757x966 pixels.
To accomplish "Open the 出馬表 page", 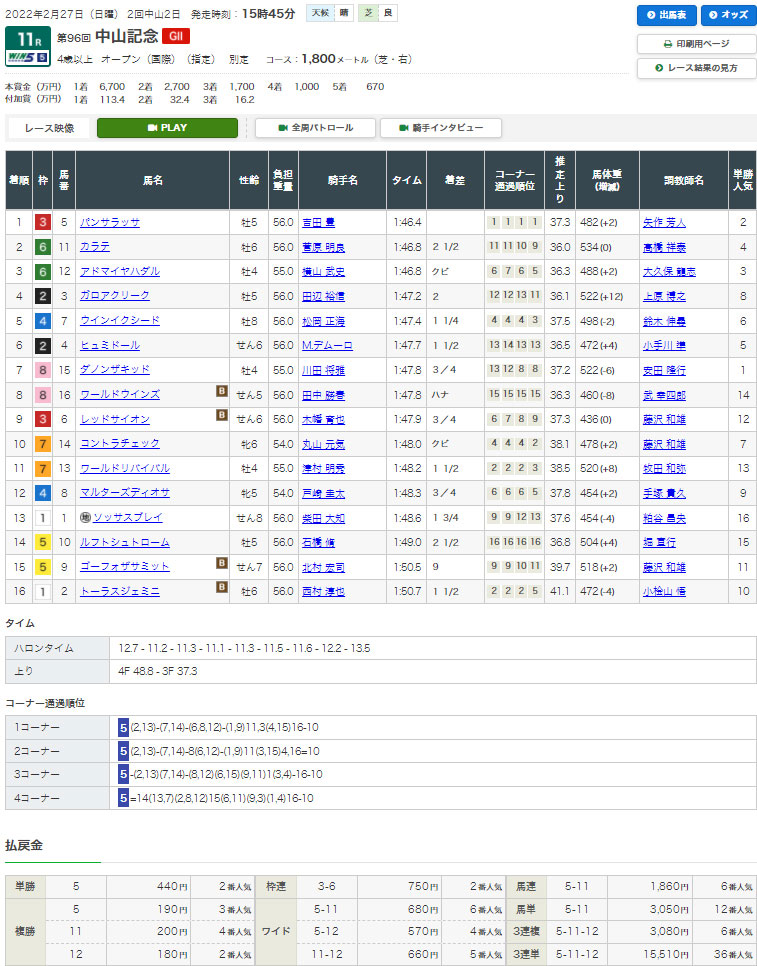I will (666, 15).
